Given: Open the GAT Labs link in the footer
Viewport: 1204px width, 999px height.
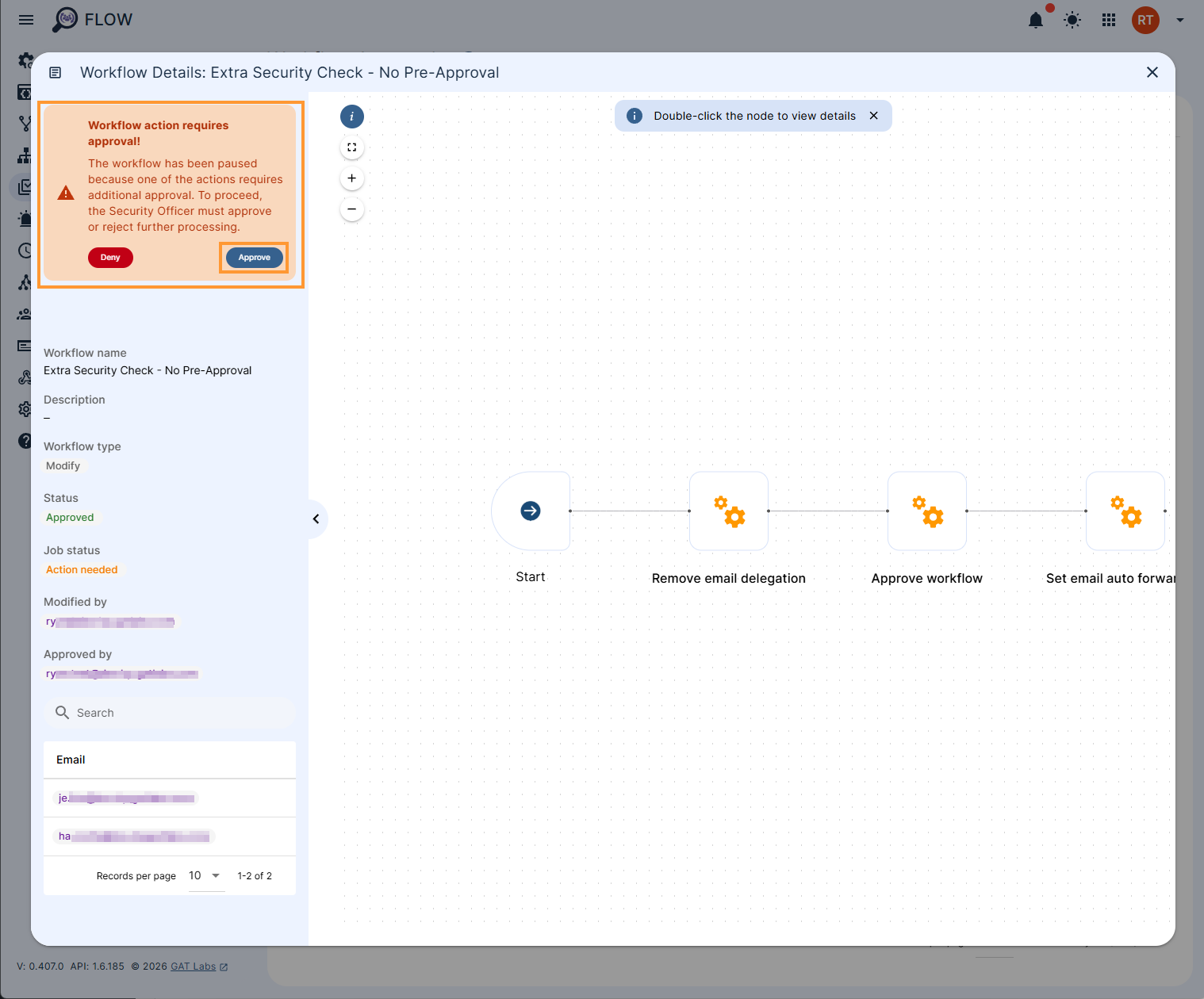Looking at the screenshot, I should pos(194,966).
